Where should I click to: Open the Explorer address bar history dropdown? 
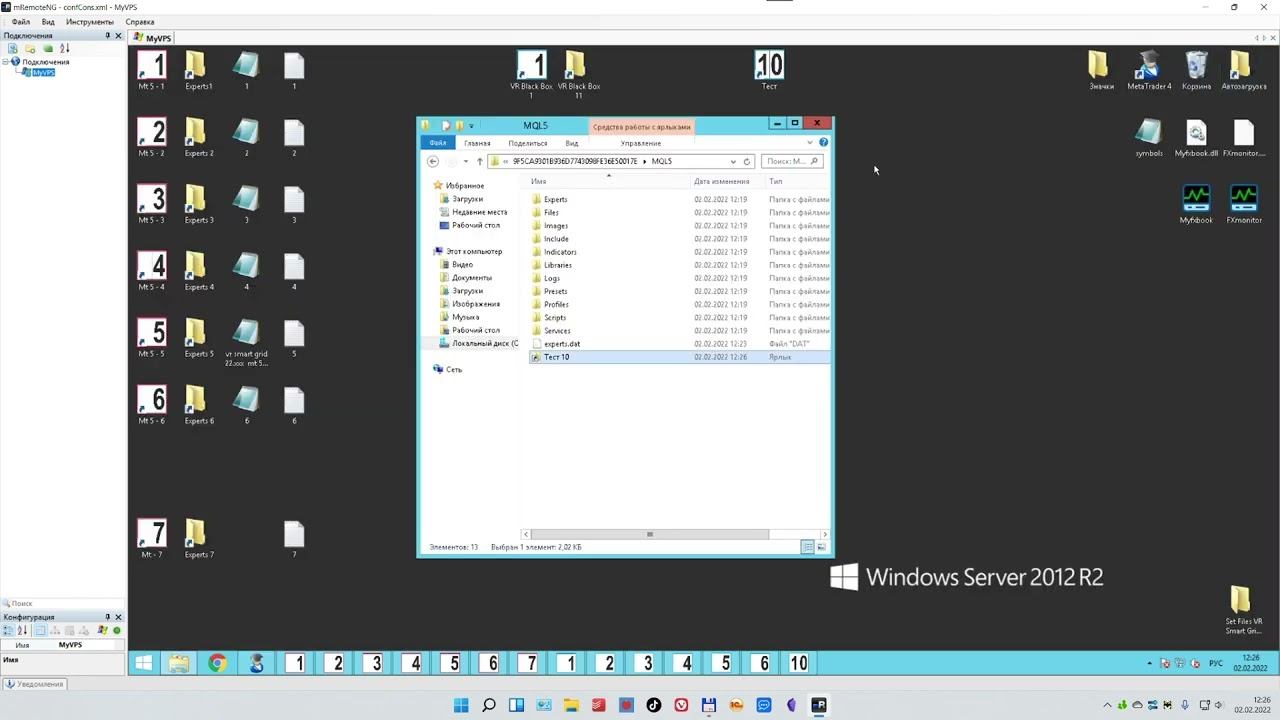733,161
